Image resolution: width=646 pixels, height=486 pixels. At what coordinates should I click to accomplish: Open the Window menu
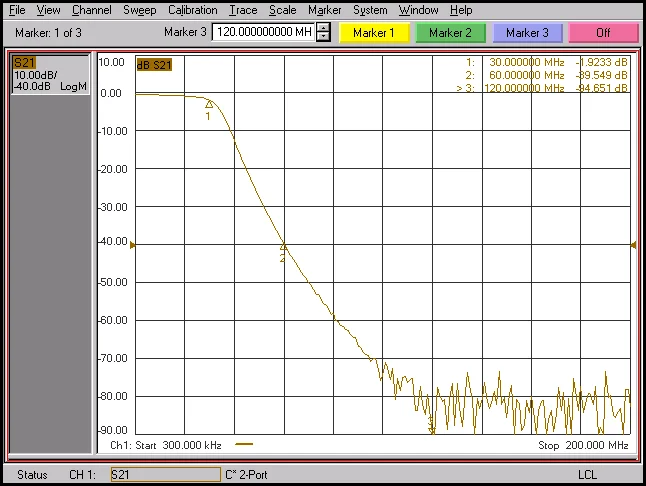pyautogui.click(x=418, y=10)
